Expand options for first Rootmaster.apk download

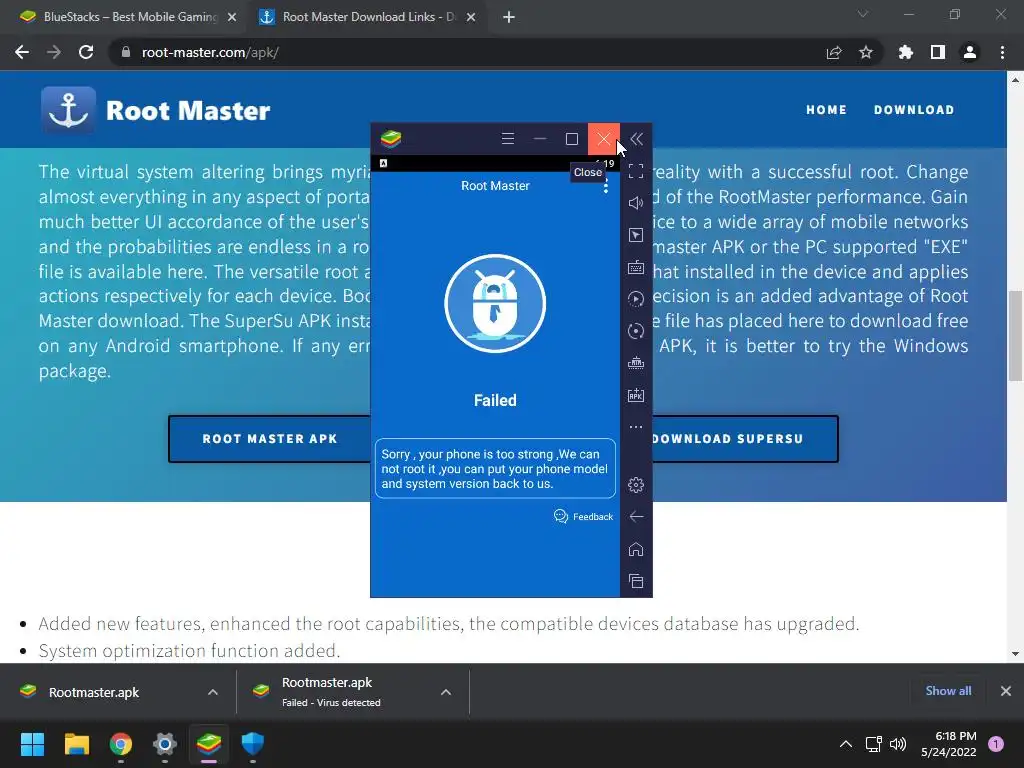(213, 692)
